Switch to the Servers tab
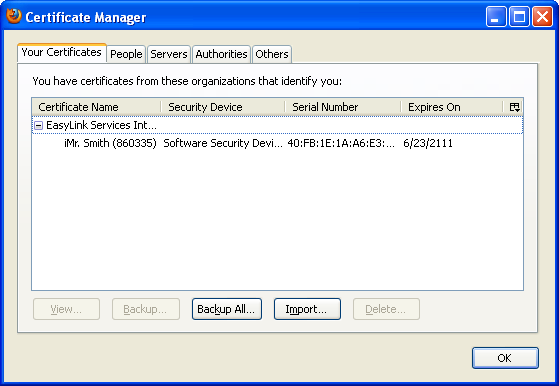The height and width of the screenshot is (386, 559). coord(169,54)
